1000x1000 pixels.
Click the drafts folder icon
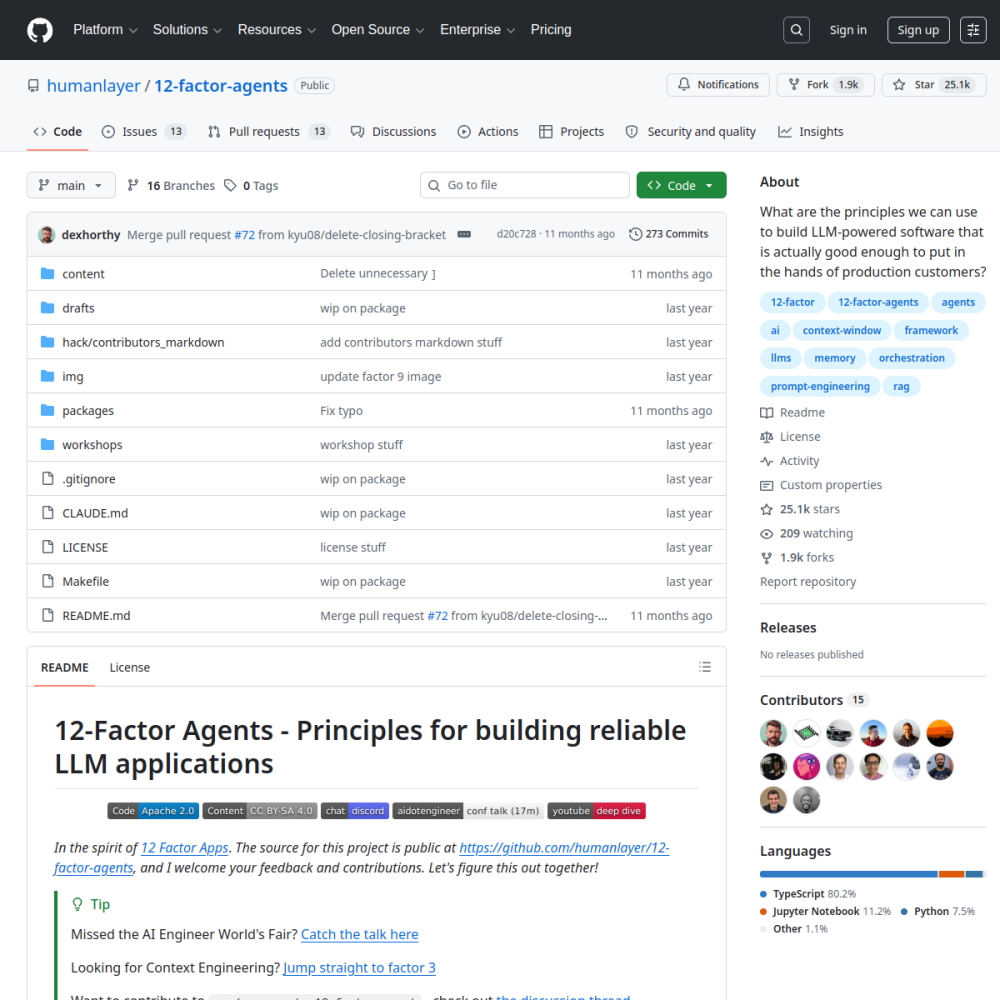(x=47, y=308)
